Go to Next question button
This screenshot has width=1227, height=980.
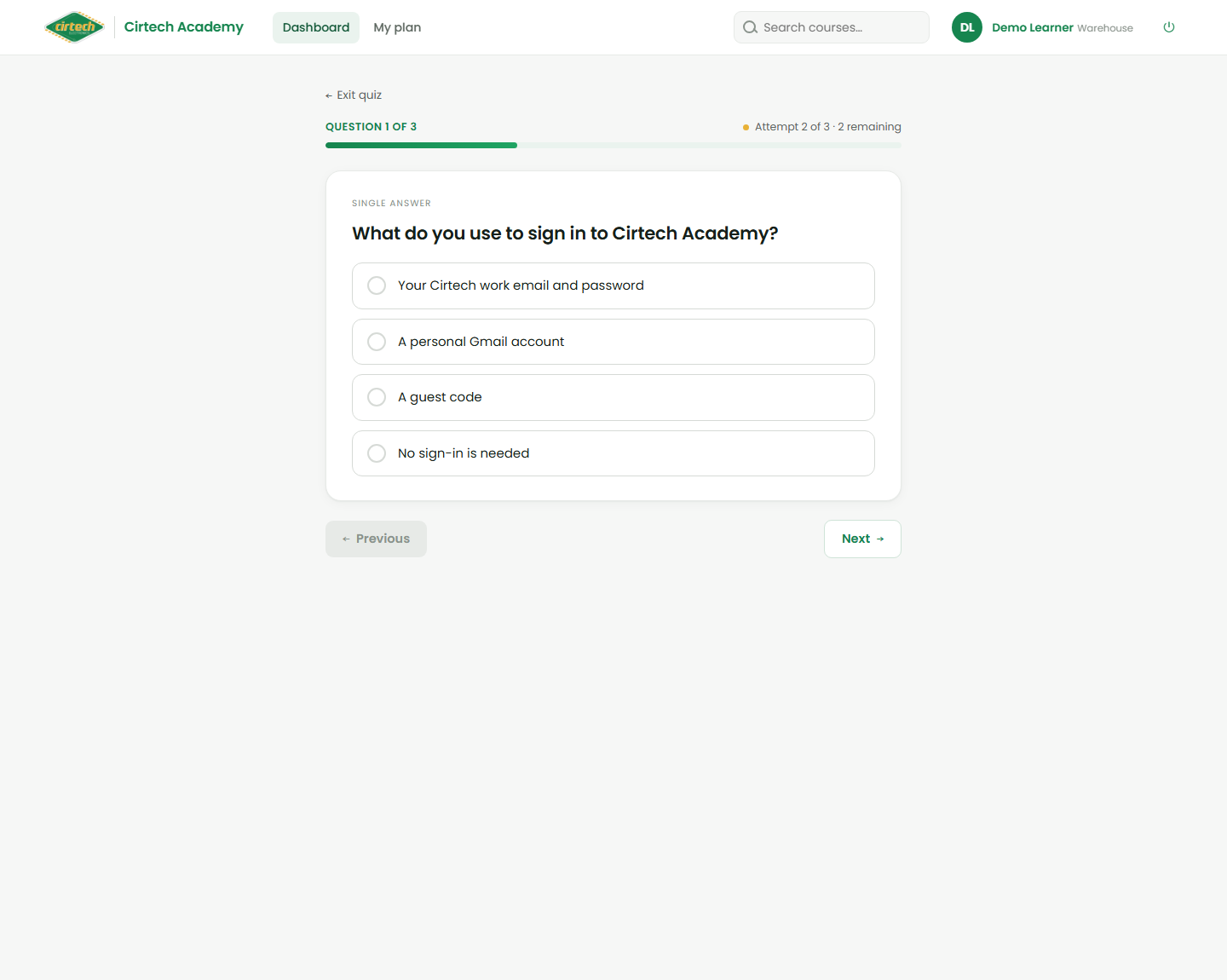pos(862,539)
